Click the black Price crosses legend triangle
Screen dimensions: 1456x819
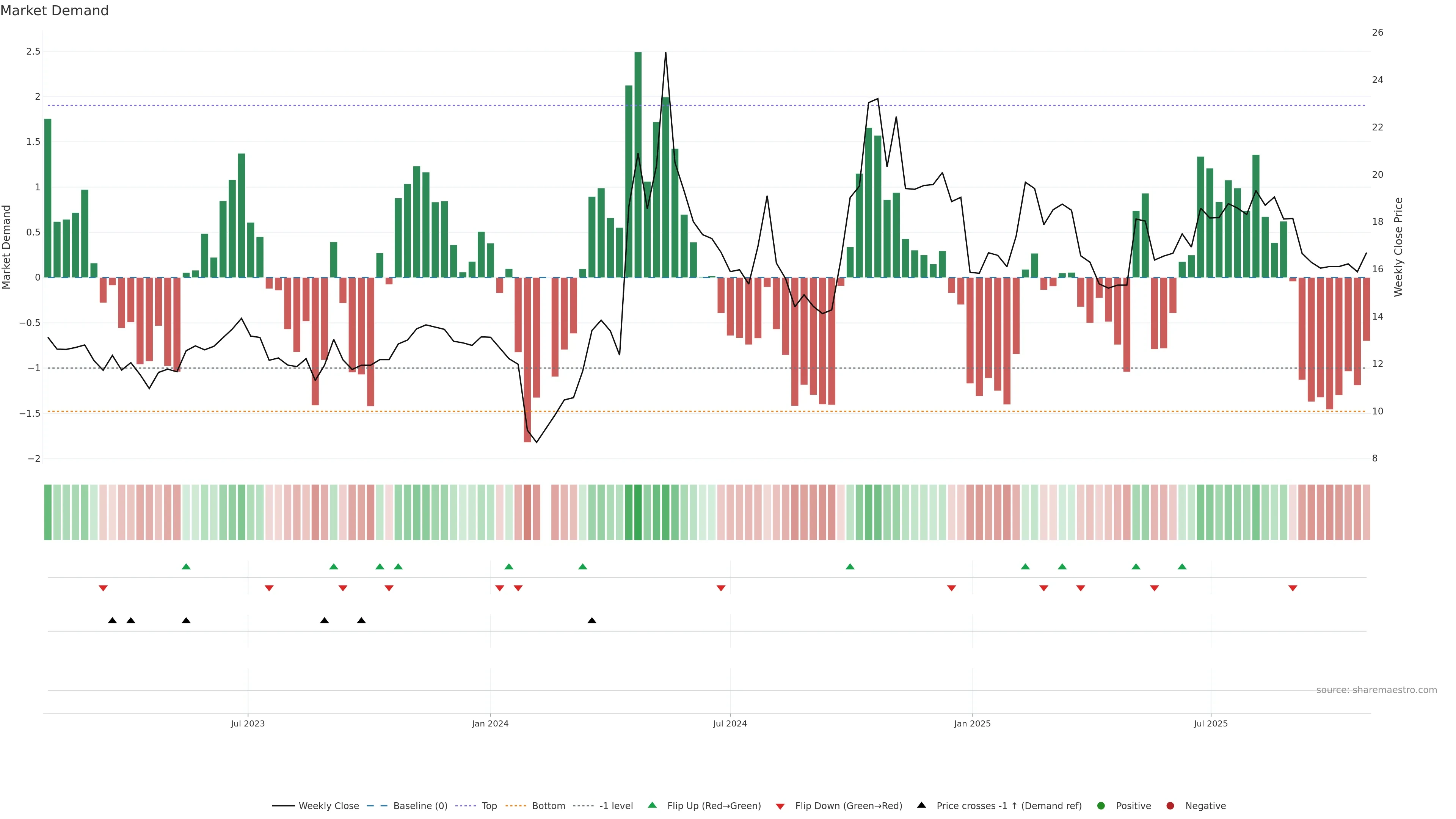point(921,805)
